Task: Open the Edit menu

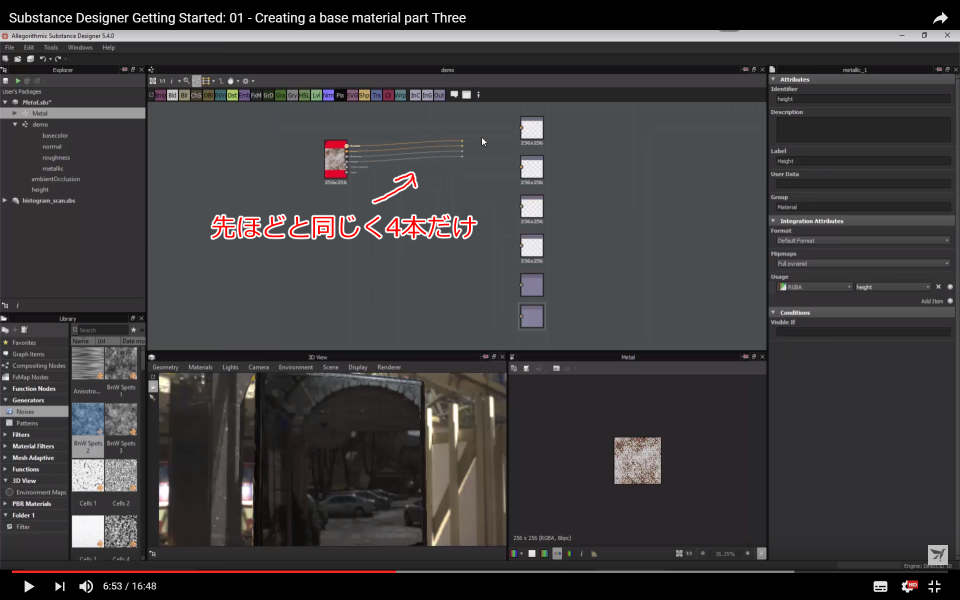Action: click(x=29, y=47)
